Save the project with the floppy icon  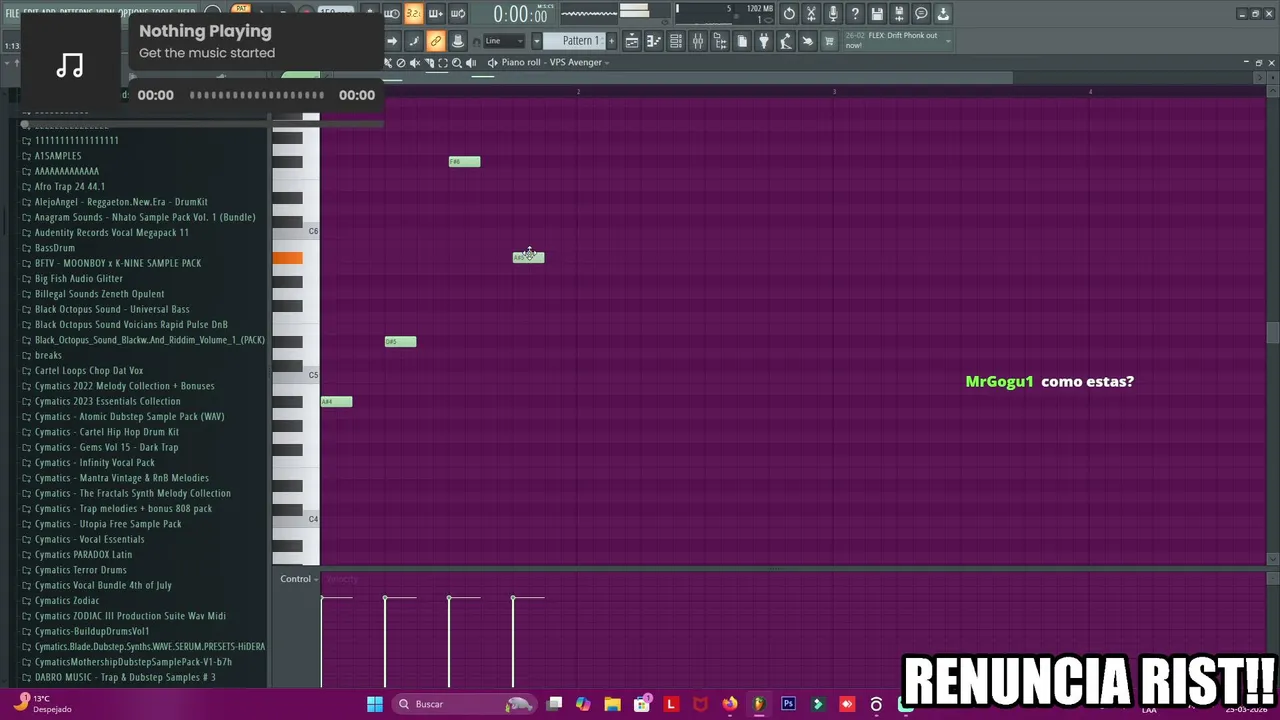click(877, 14)
